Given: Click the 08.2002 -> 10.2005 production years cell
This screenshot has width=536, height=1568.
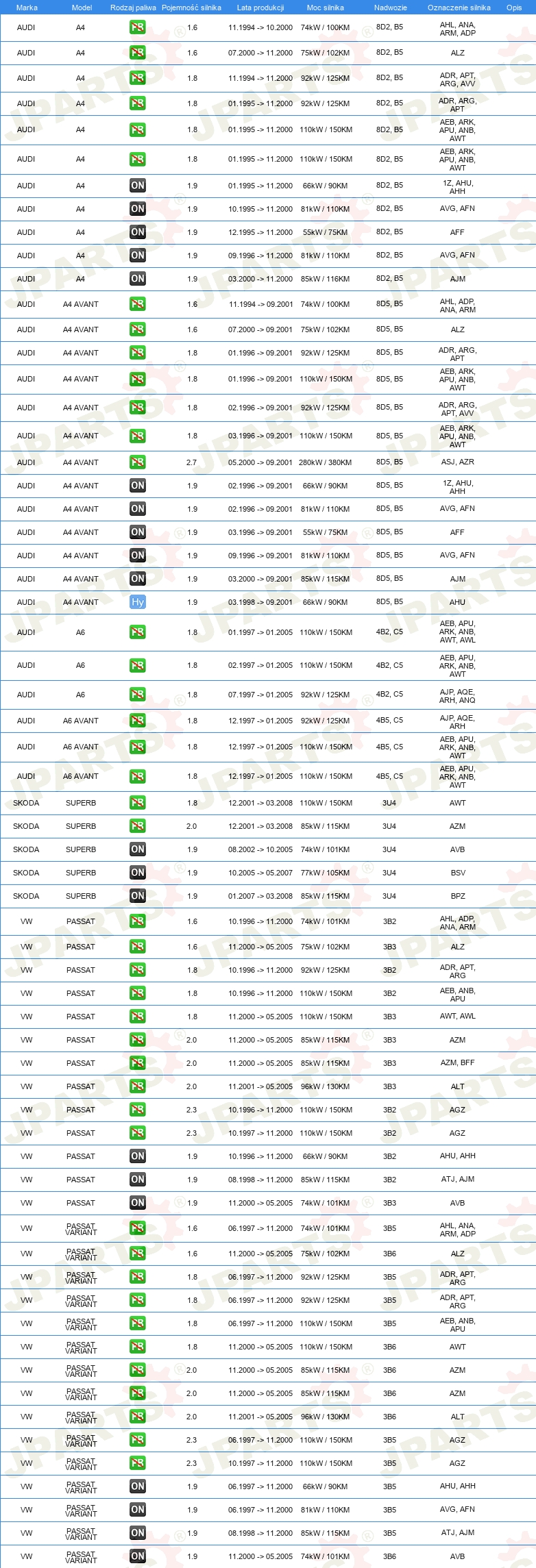Looking at the screenshot, I should [x=260, y=849].
